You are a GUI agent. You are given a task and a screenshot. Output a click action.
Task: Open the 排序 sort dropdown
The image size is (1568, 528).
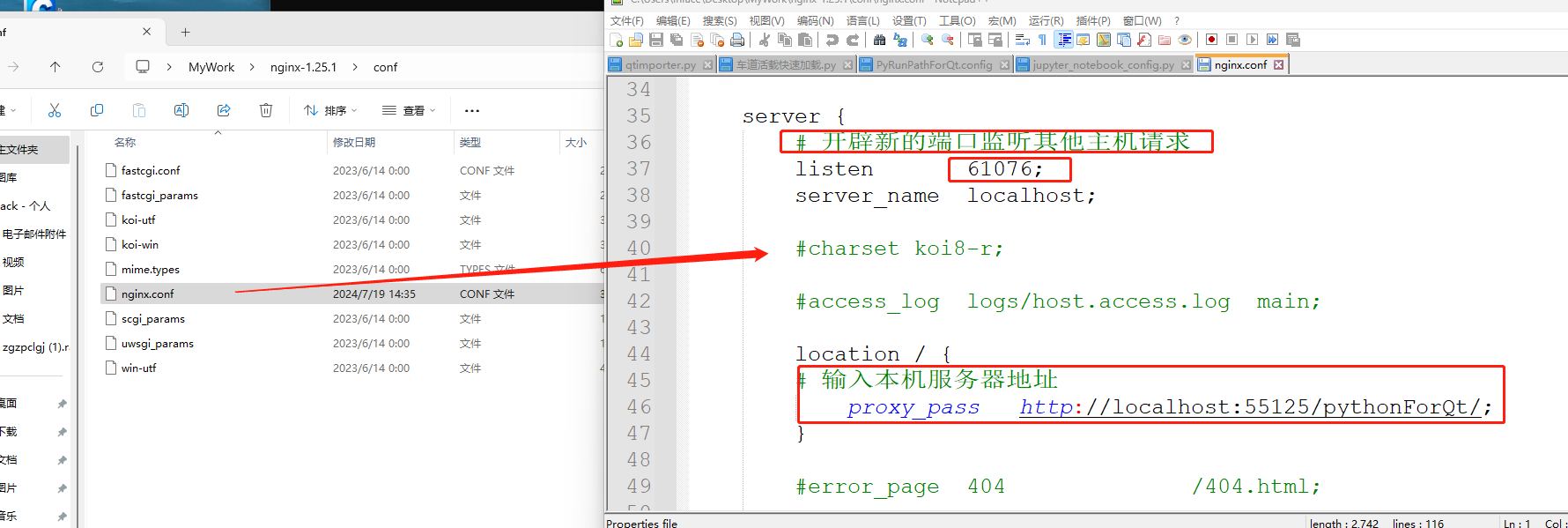[330, 110]
